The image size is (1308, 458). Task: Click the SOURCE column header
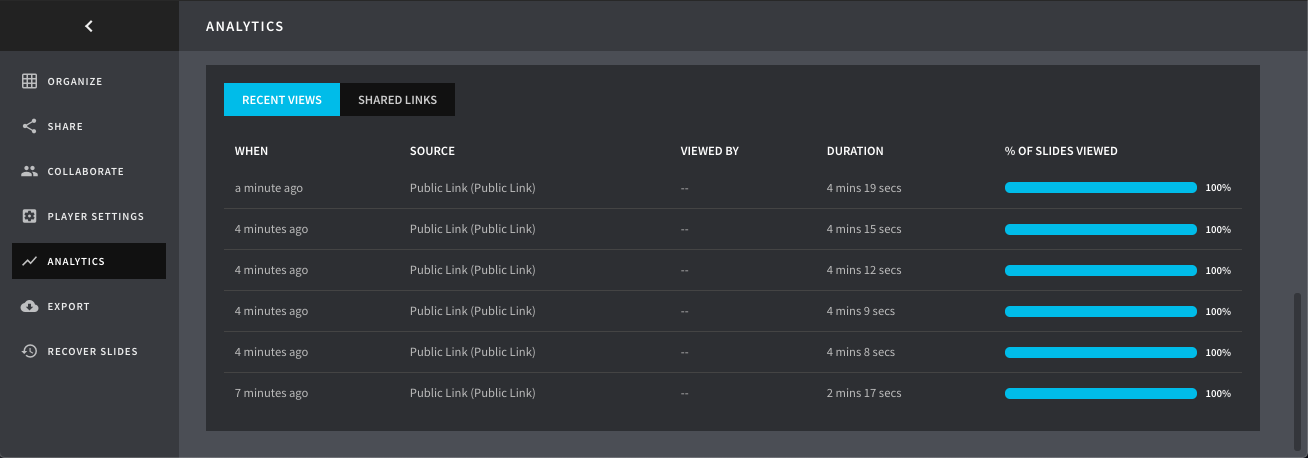point(432,151)
